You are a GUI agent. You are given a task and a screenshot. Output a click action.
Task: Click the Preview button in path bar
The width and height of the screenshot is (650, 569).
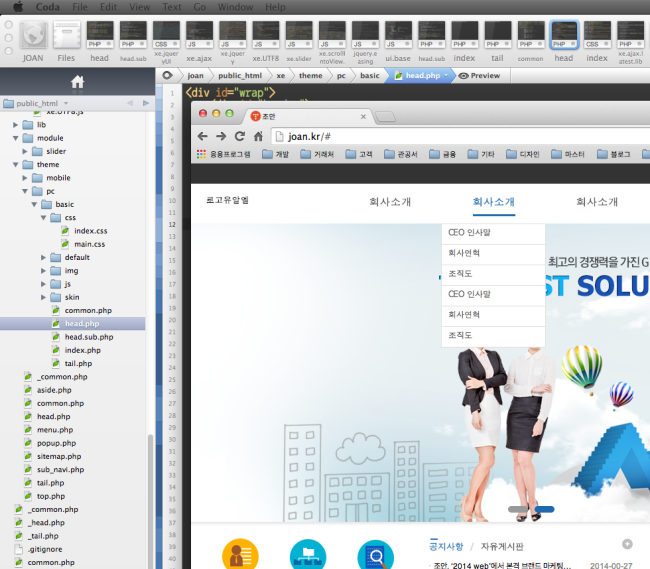coord(479,75)
